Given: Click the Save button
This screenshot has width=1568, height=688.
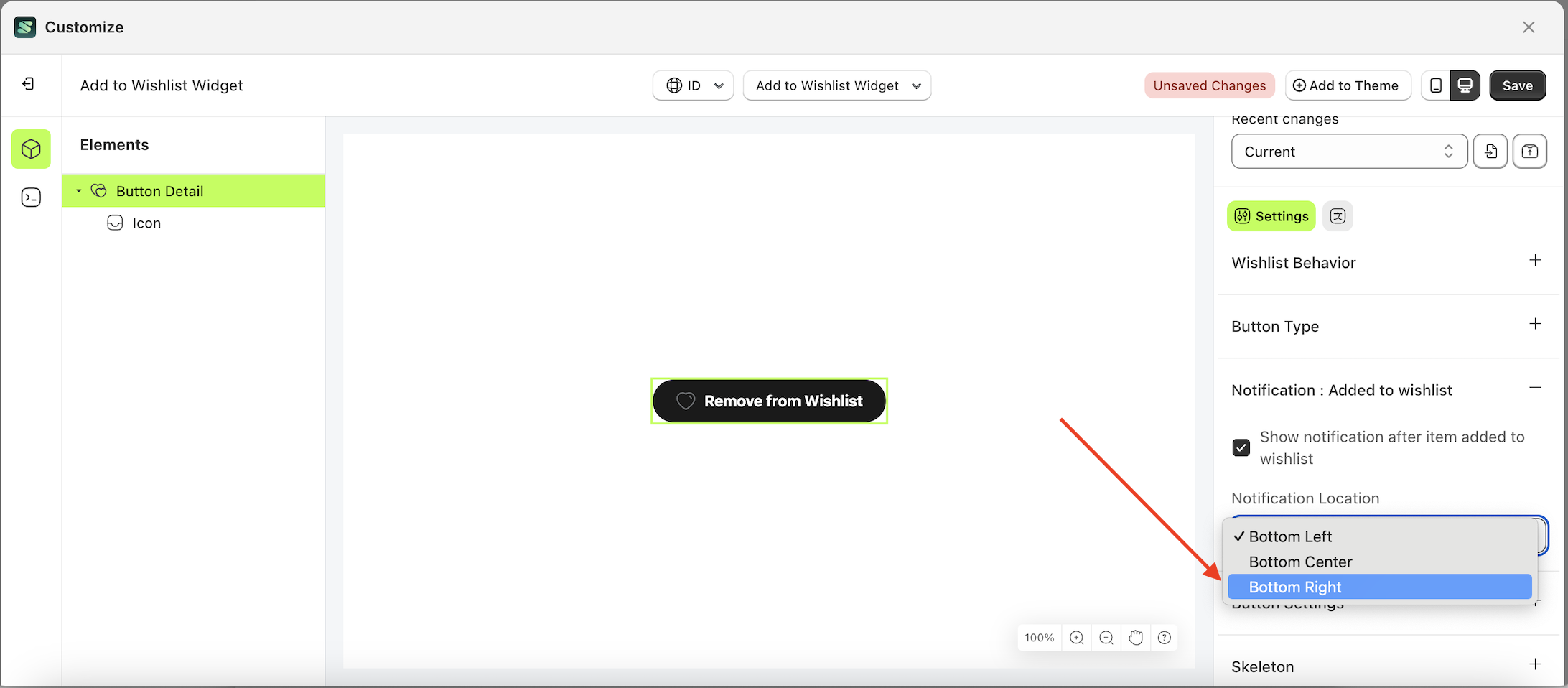Looking at the screenshot, I should coord(1518,85).
